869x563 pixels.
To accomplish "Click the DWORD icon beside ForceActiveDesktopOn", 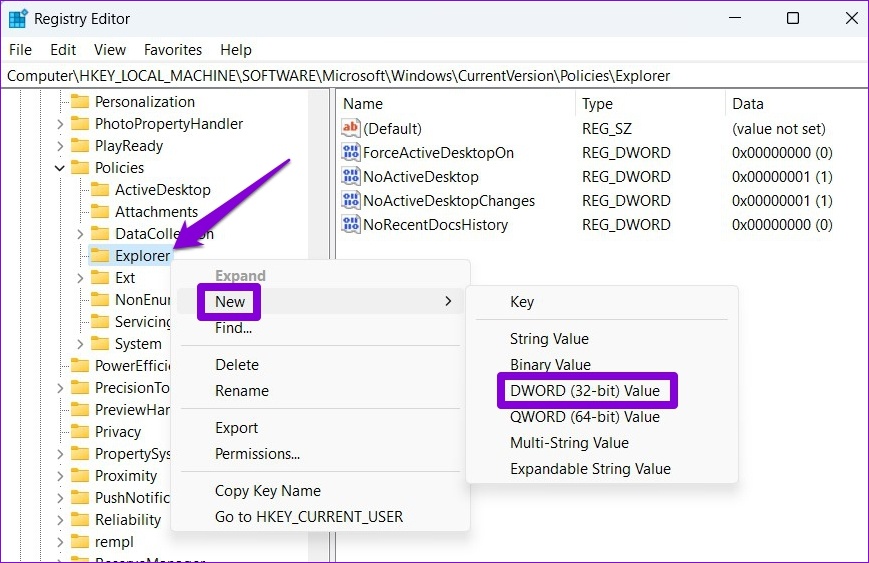I will coord(350,152).
